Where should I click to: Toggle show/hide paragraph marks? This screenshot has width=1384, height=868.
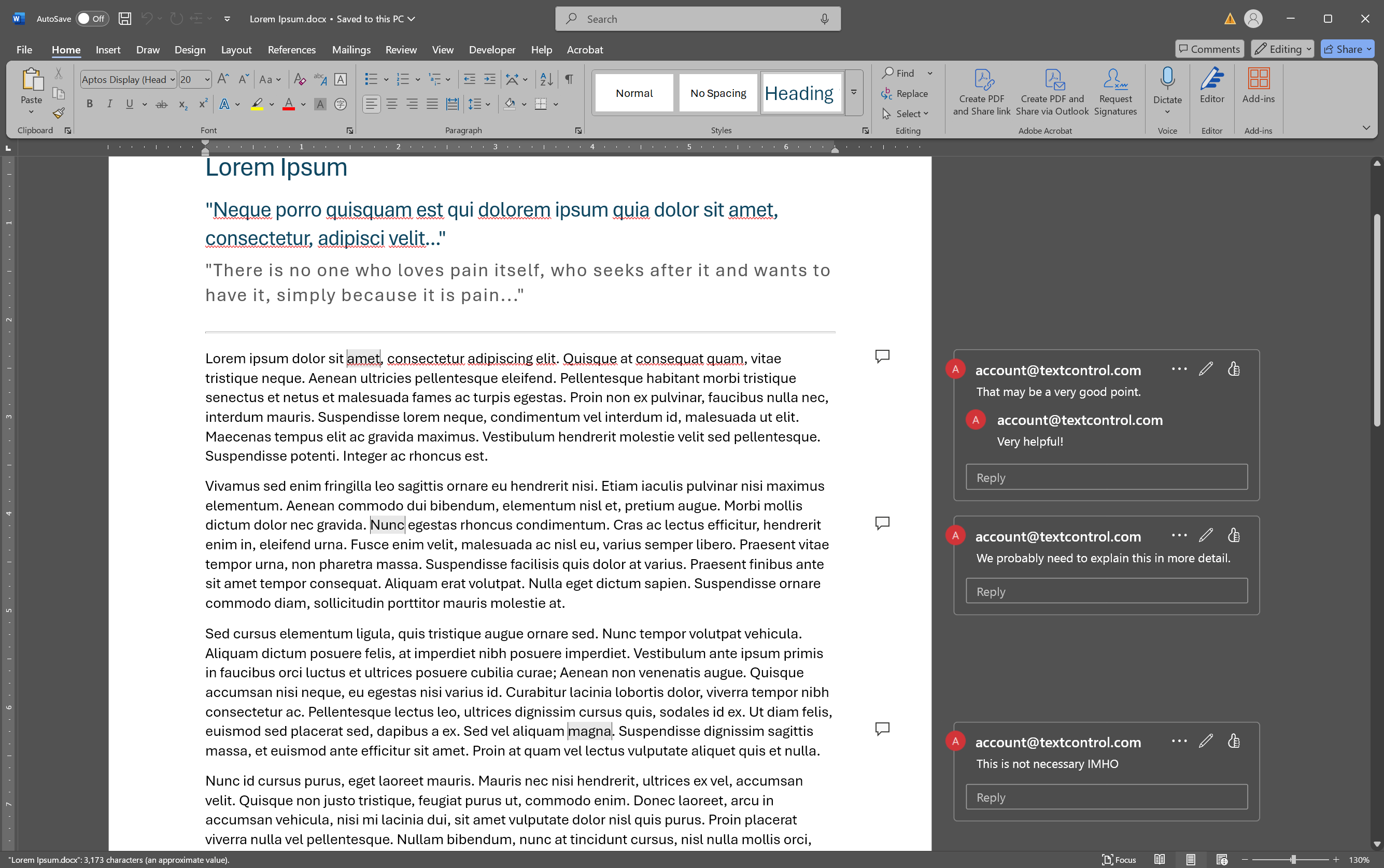[569, 79]
